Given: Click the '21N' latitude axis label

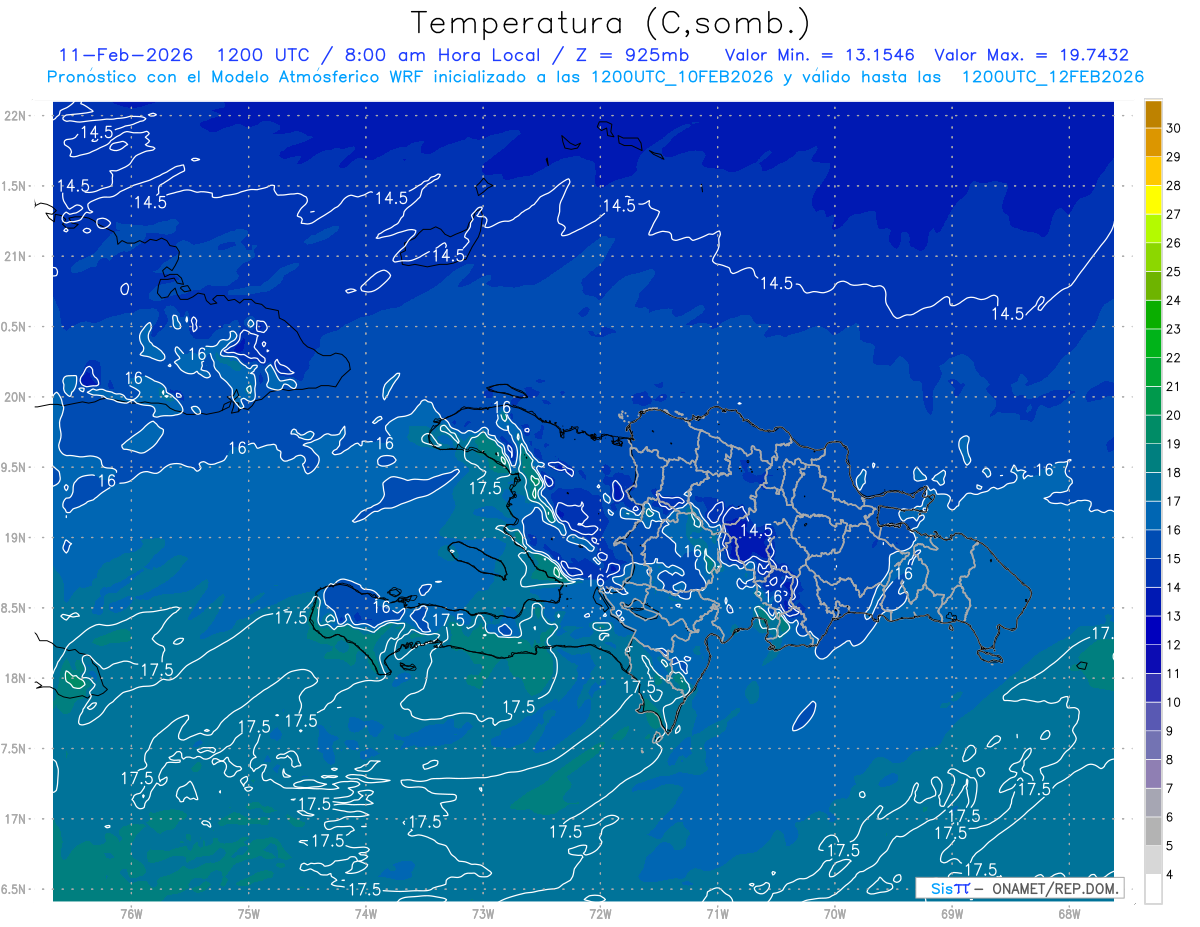Looking at the screenshot, I should (15, 256).
